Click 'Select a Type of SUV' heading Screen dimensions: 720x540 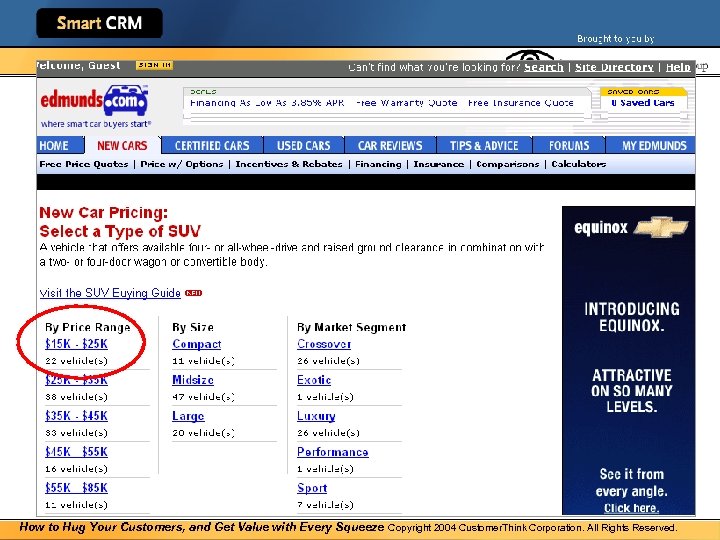(120, 231)
